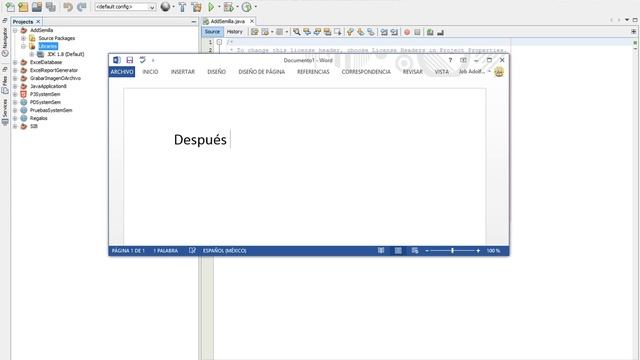Click New Project icon in NetBeans toolbar
Viewport: 640px width, 360px height.
click(x=23, y=7)
